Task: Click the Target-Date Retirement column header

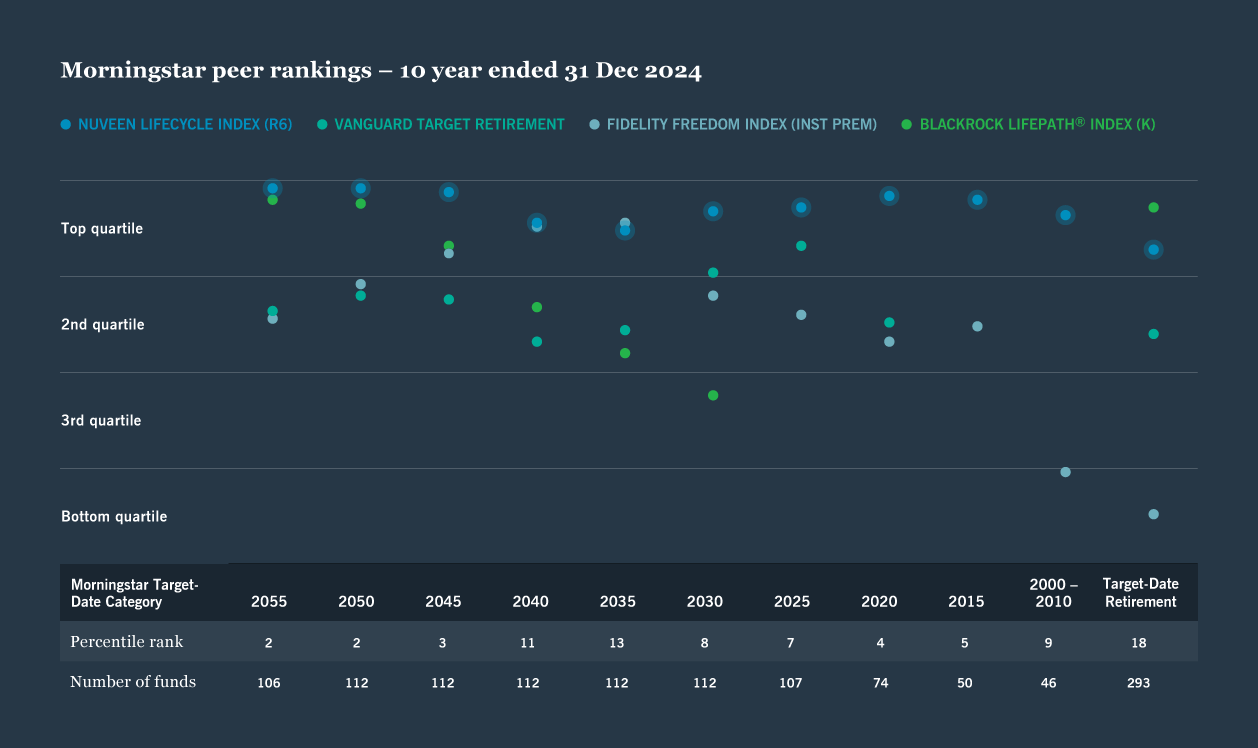Action: tap(1140, 593)
